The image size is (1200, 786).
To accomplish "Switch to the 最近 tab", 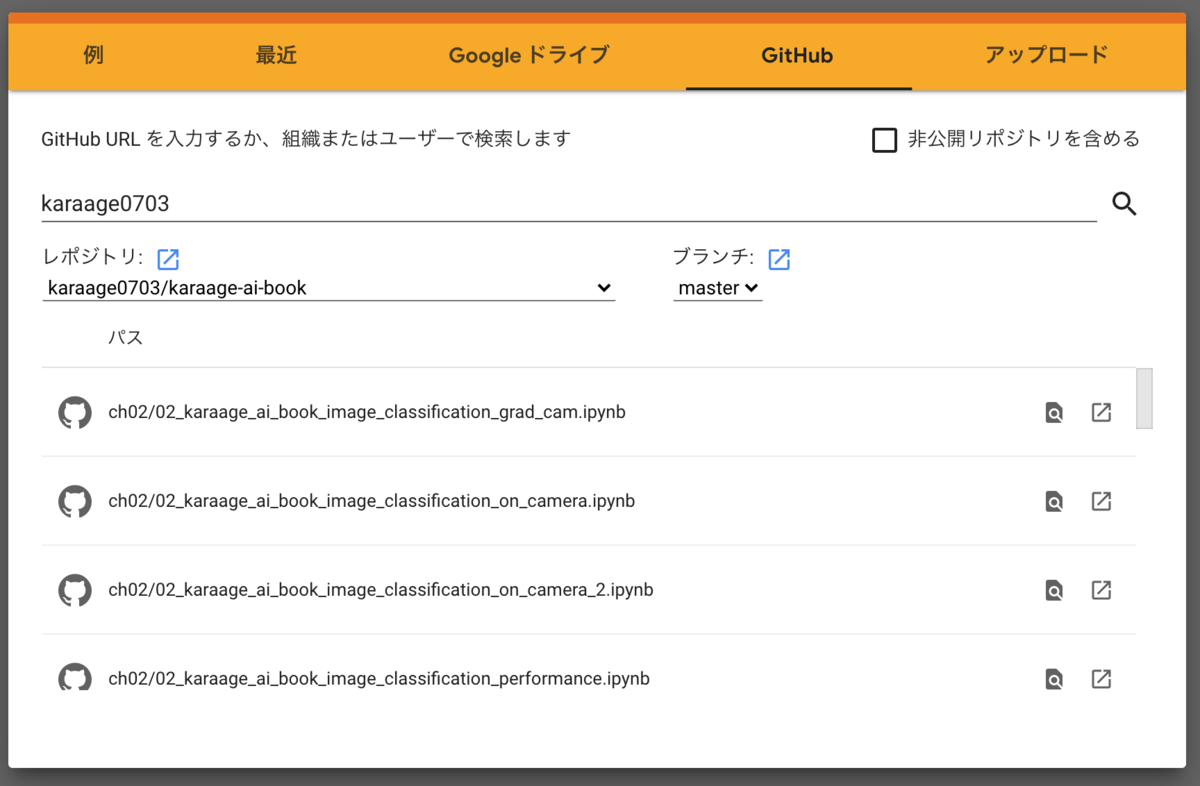I will click(276, 55).
